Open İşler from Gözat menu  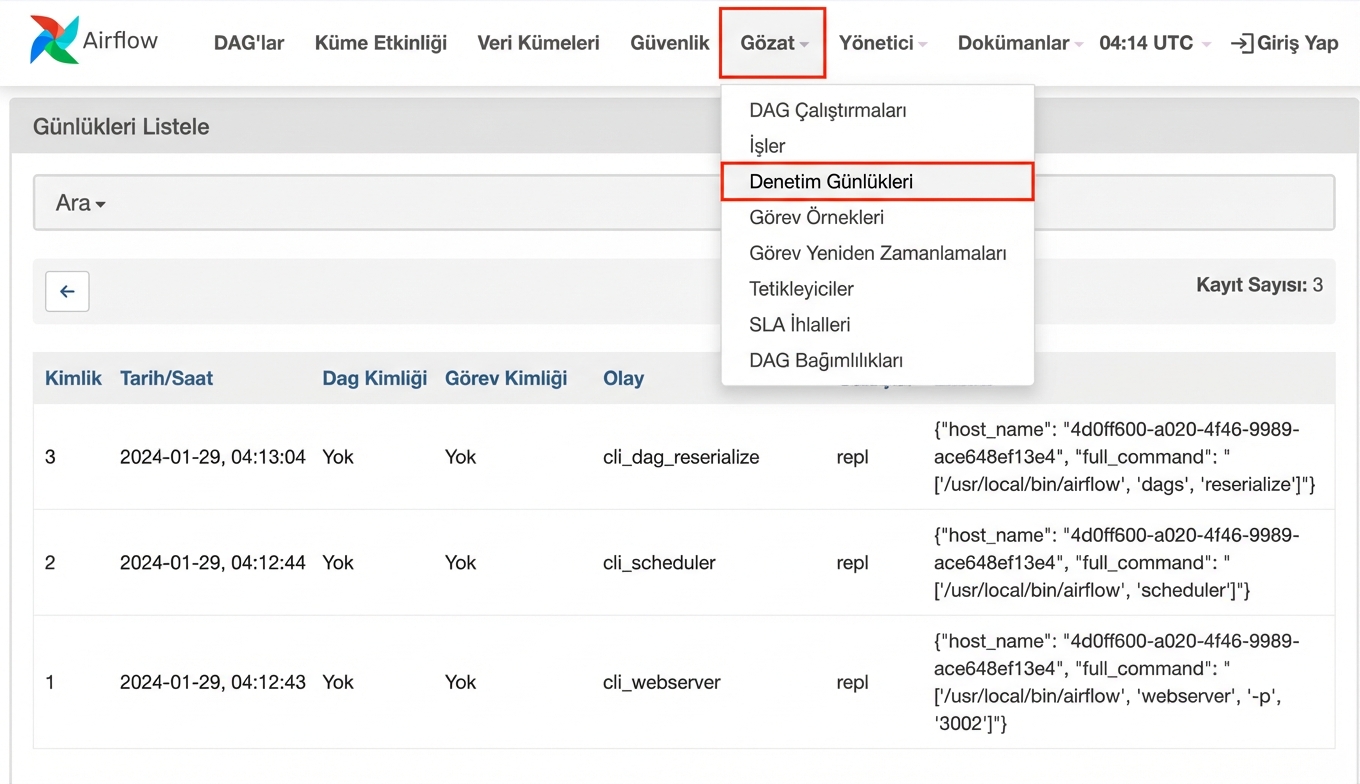(x=767, y=146)
